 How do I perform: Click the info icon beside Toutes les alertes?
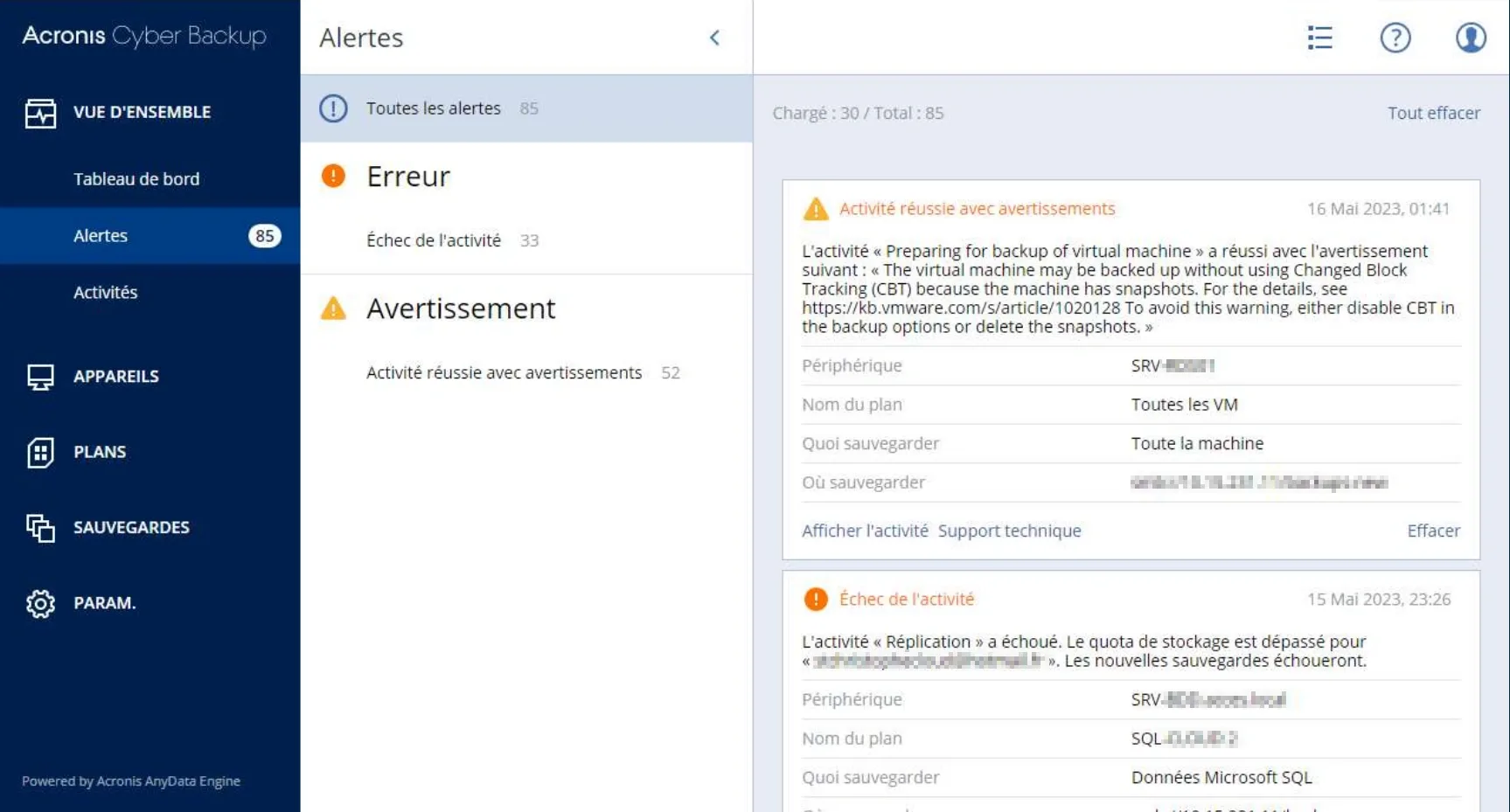click(x=333, y=108)
